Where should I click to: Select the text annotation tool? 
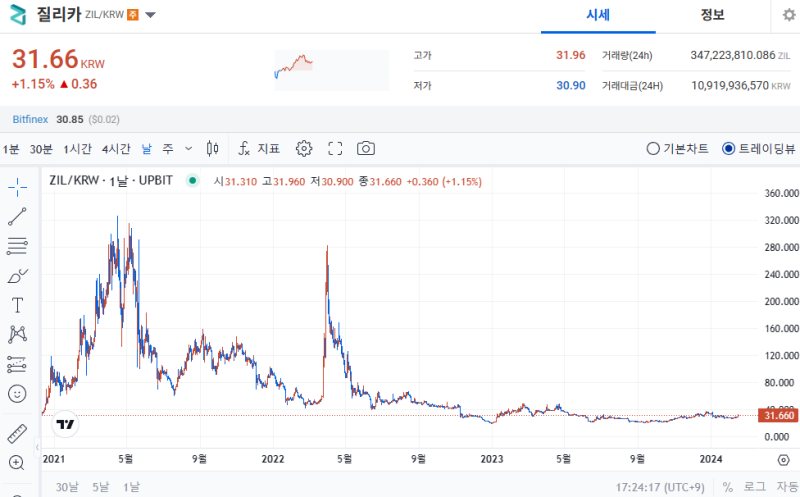click(x=17, y=305)
